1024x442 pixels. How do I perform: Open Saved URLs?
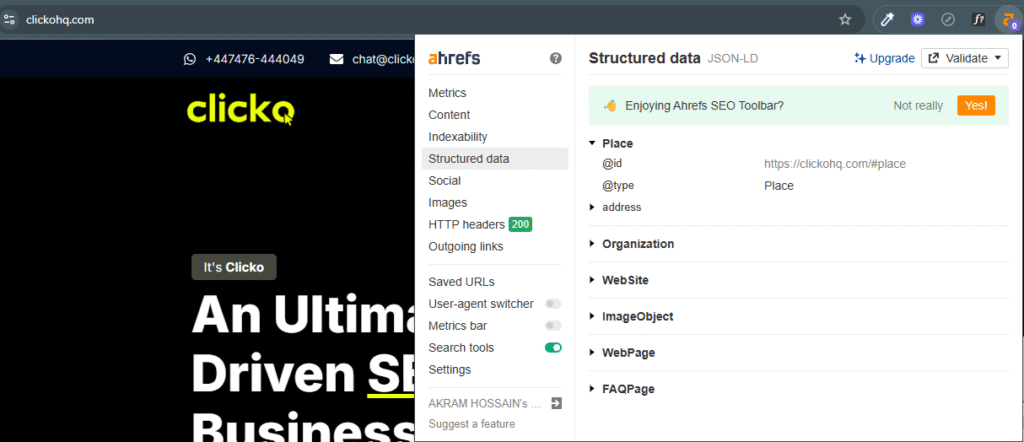tap(461, 282)
